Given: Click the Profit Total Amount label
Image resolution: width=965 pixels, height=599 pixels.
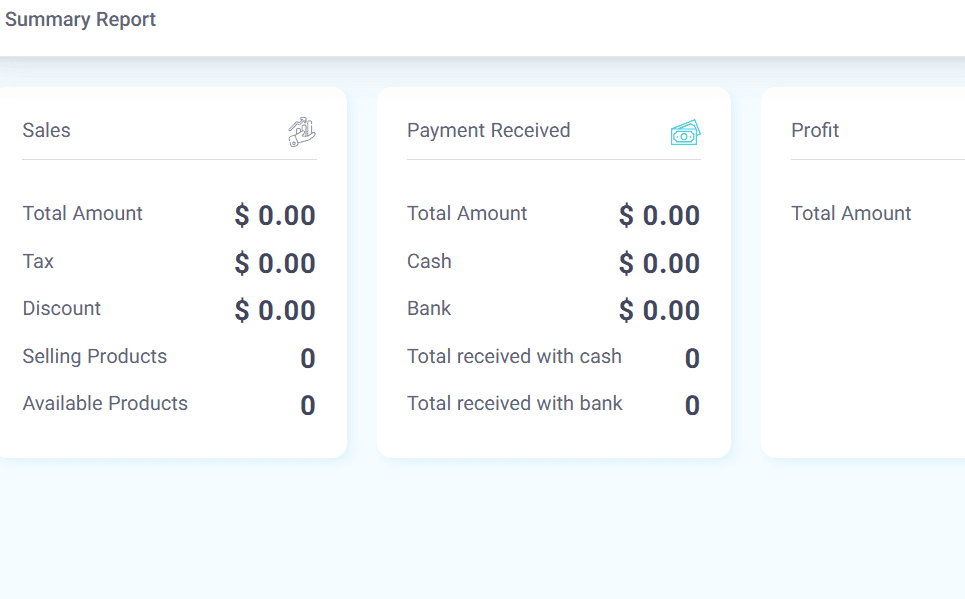Looking at the screenshot, I should (851, 214).
